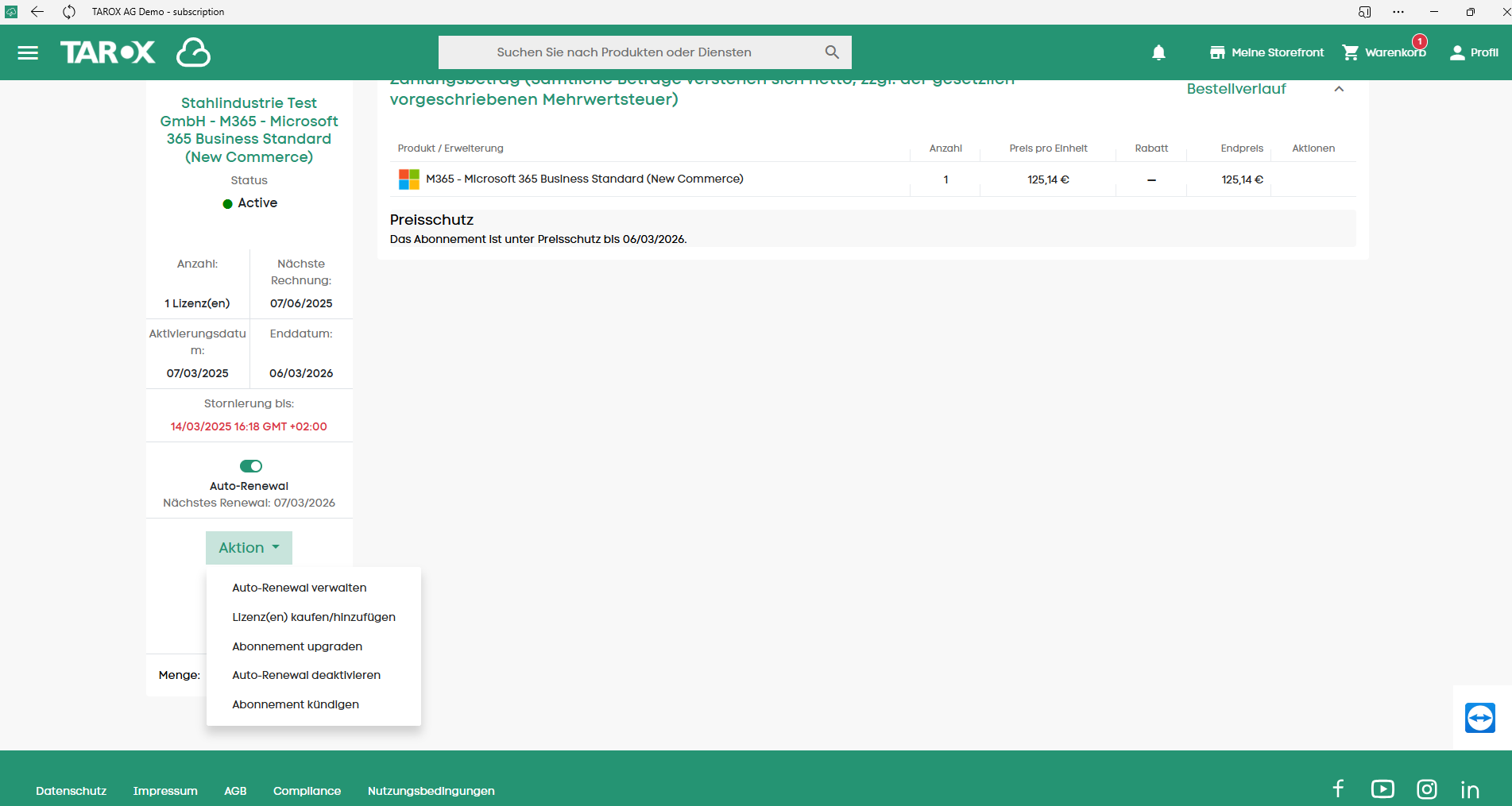Image resolution: width=1512 pixels, height=806 pixels.
Task: Choose Auto-Renewal deaktivieren
Action: click(307, 675)
